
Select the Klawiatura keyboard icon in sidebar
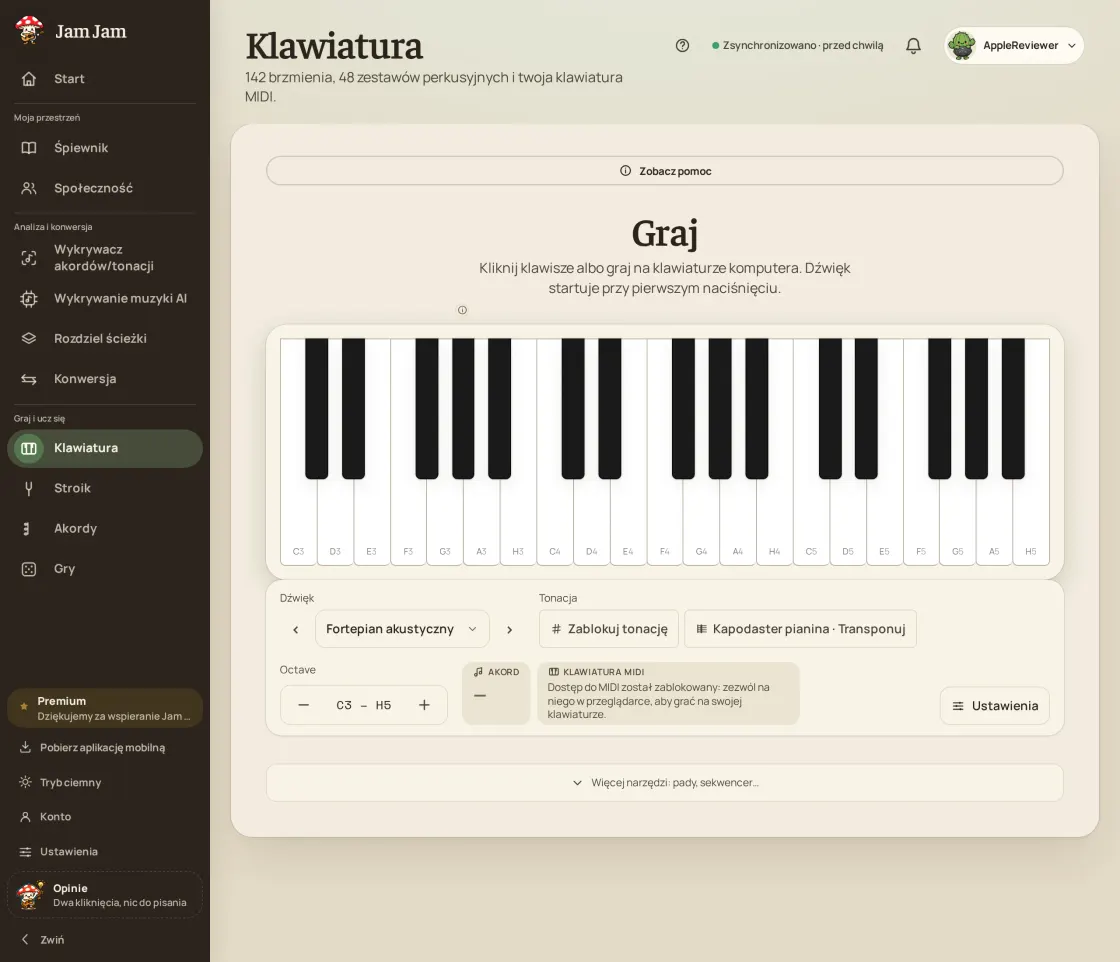pyautogui.click(x=29, y=449)
